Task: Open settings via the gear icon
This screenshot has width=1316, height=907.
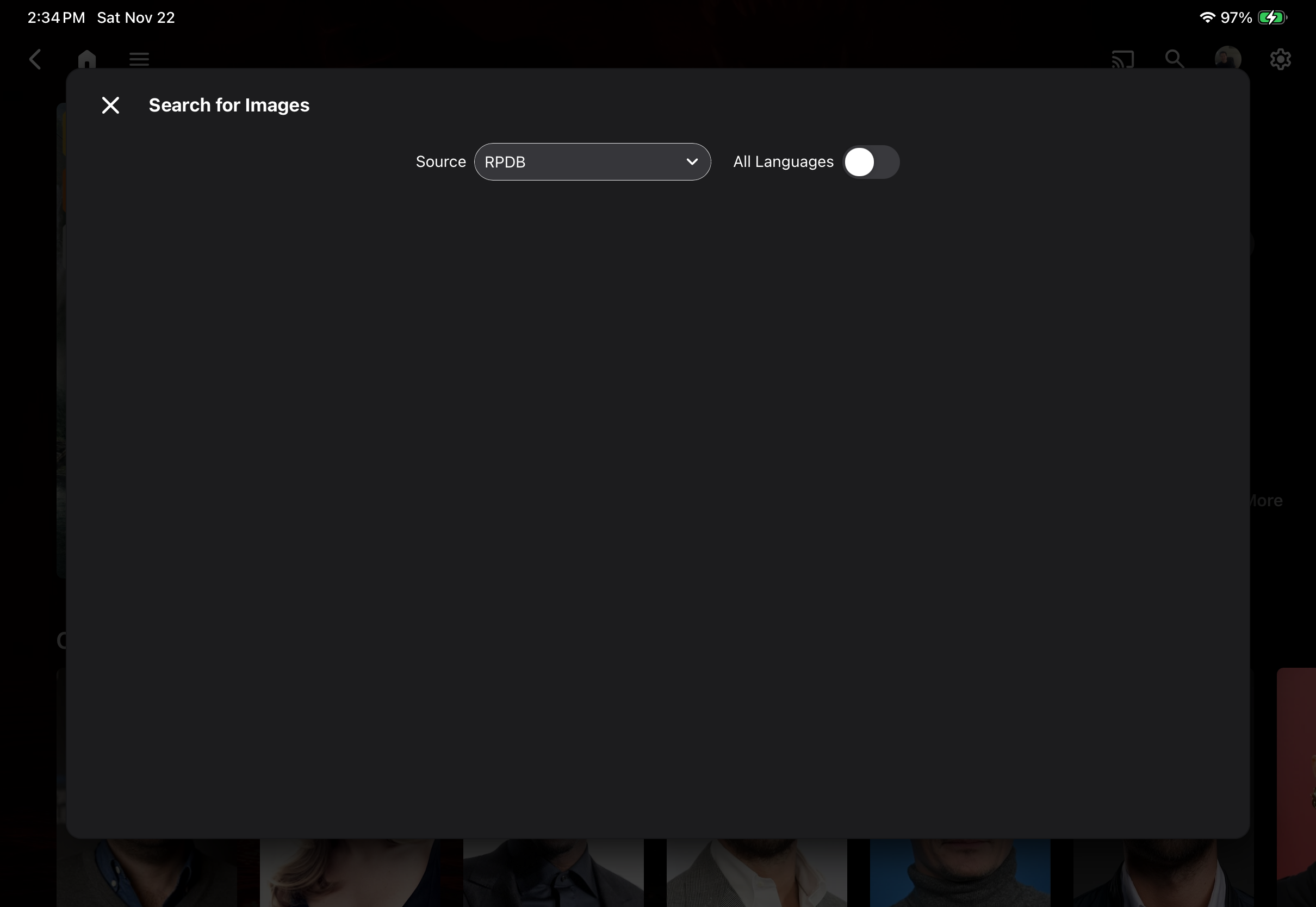Action: coord(1280,59)
